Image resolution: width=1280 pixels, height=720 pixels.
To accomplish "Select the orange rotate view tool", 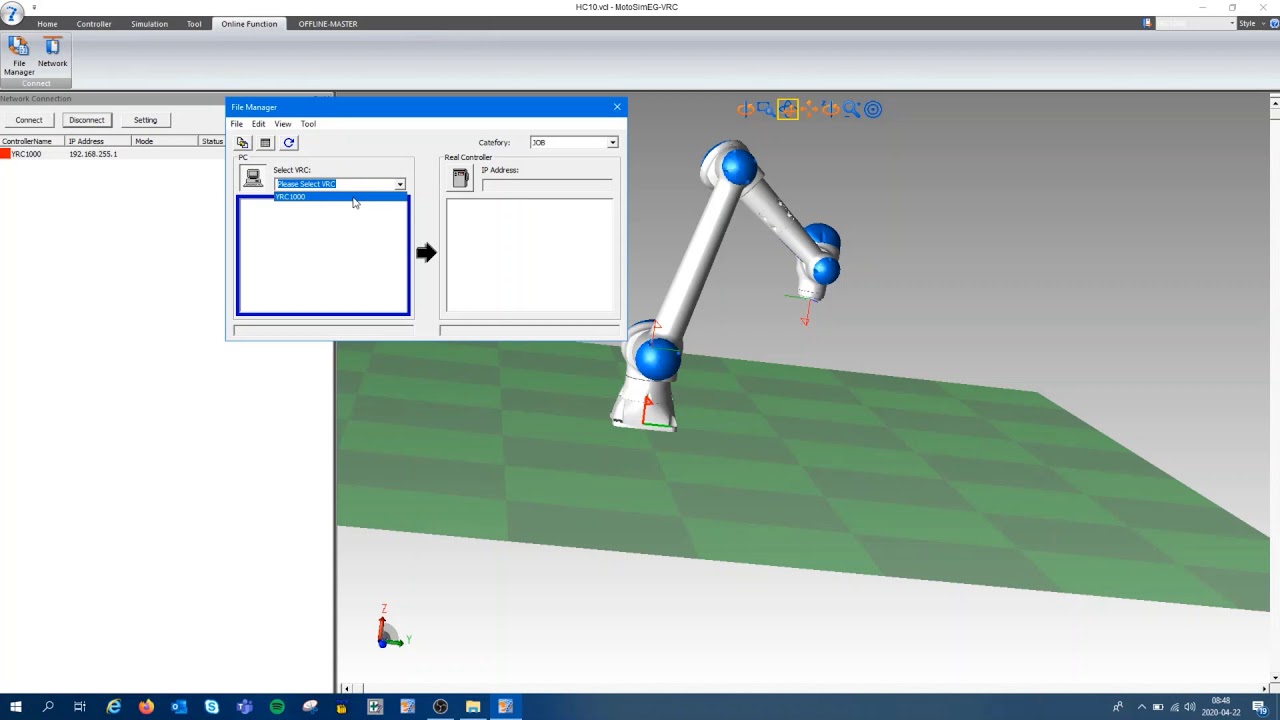I will coord(745,109).
